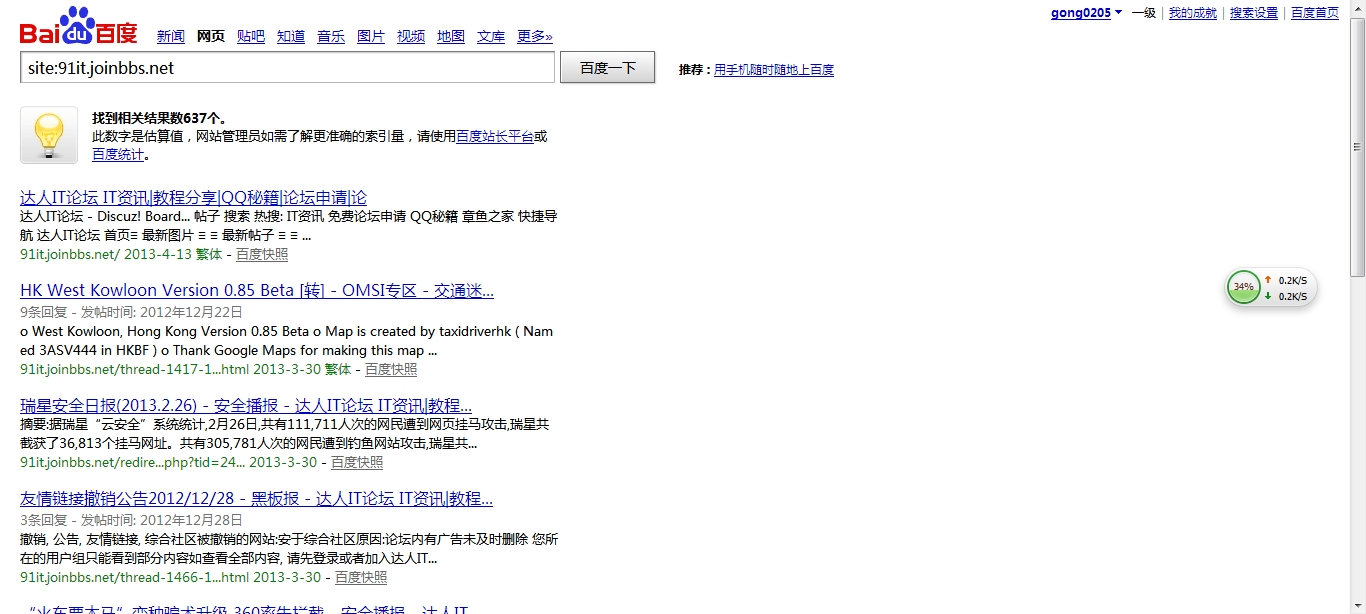Click the 百度一下 search button
This screenshot has width=1366, height=614.
pos(607,68)
